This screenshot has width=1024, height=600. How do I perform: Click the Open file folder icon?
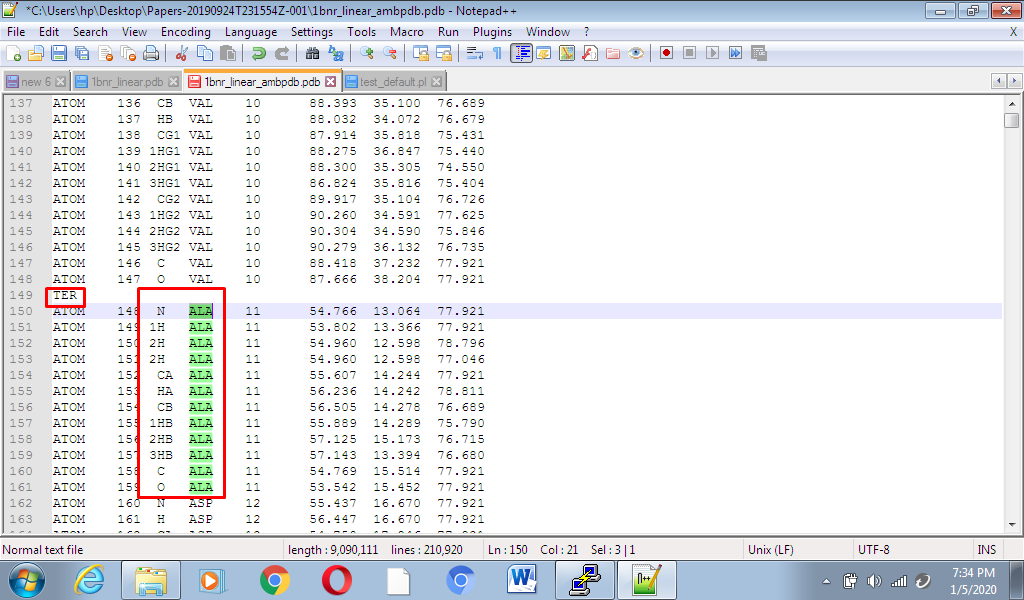pyautogui.click(x=36, y=53)
